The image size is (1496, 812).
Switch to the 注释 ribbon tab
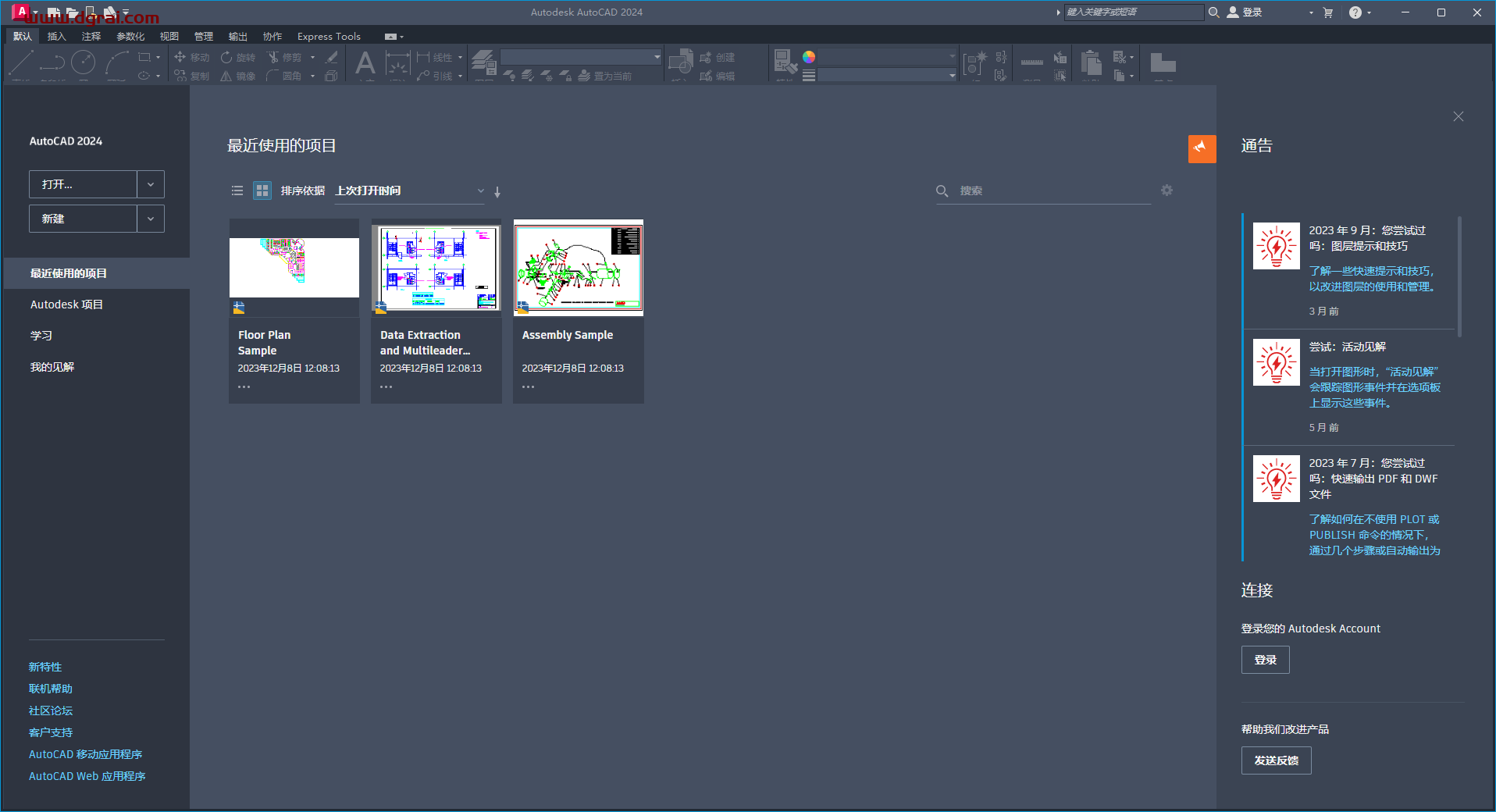pyautogui.click(x=91, y=37)
